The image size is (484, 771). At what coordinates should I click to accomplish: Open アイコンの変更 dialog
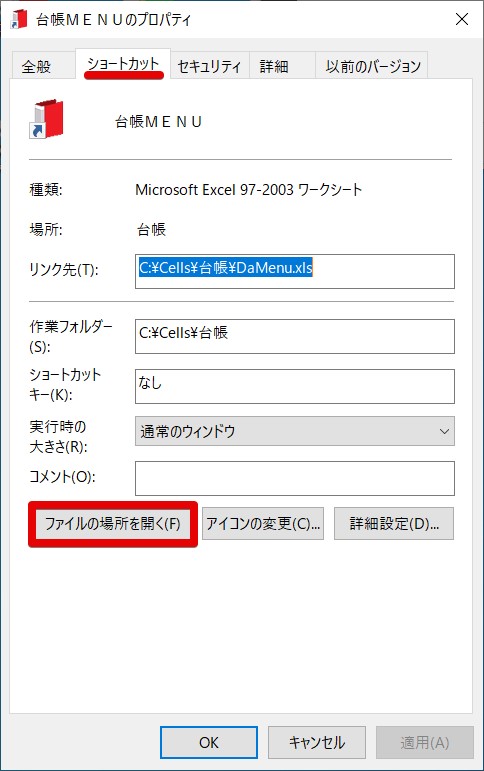pos(263,524)
